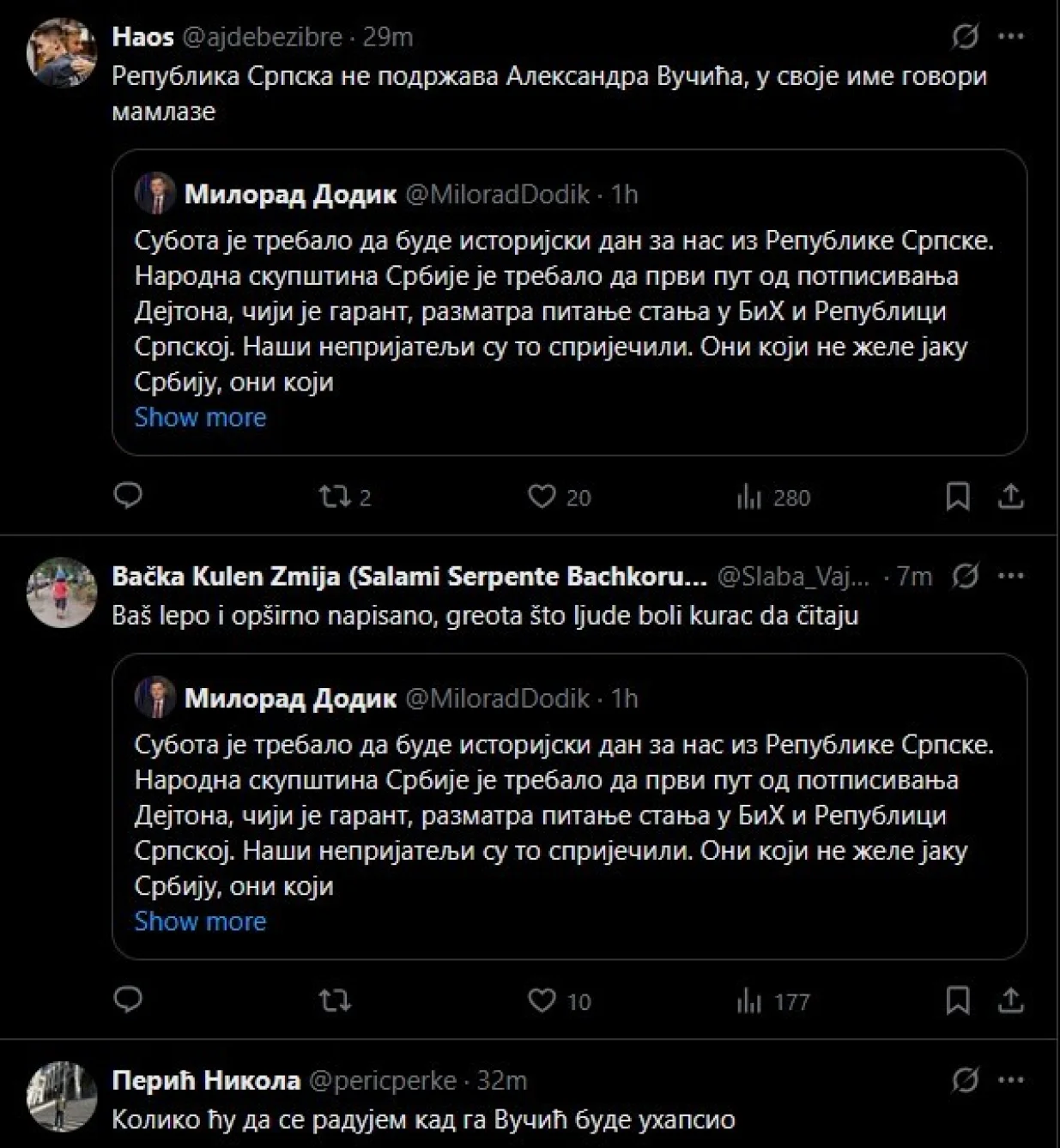Expand Show more in second quoted Dodik tweet
Viewport: 1060px width, 1148px height.
tap(200, 921)
